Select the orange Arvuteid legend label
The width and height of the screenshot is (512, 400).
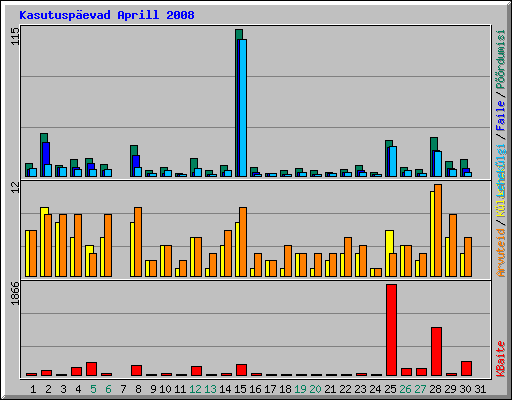tap(500, 253)
